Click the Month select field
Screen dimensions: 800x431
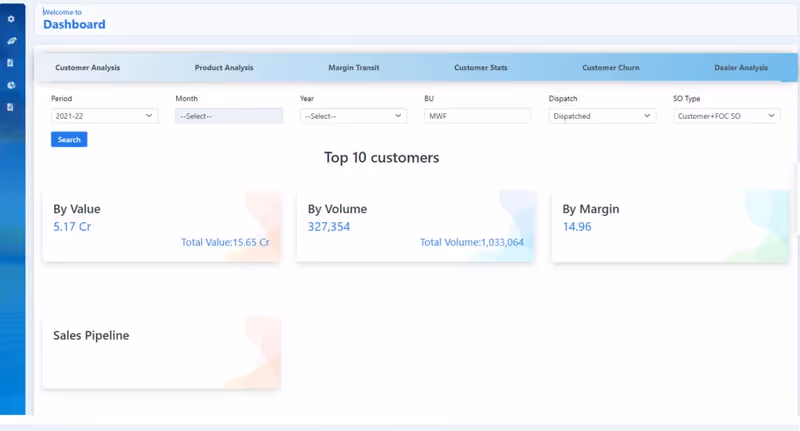click(x=229, y=116)
